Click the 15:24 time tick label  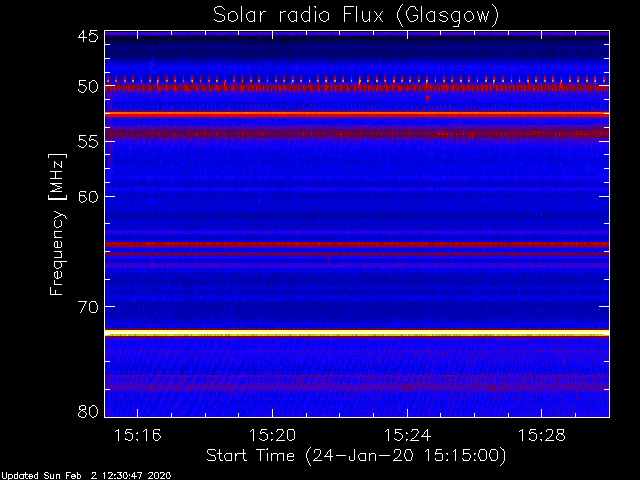407,435
